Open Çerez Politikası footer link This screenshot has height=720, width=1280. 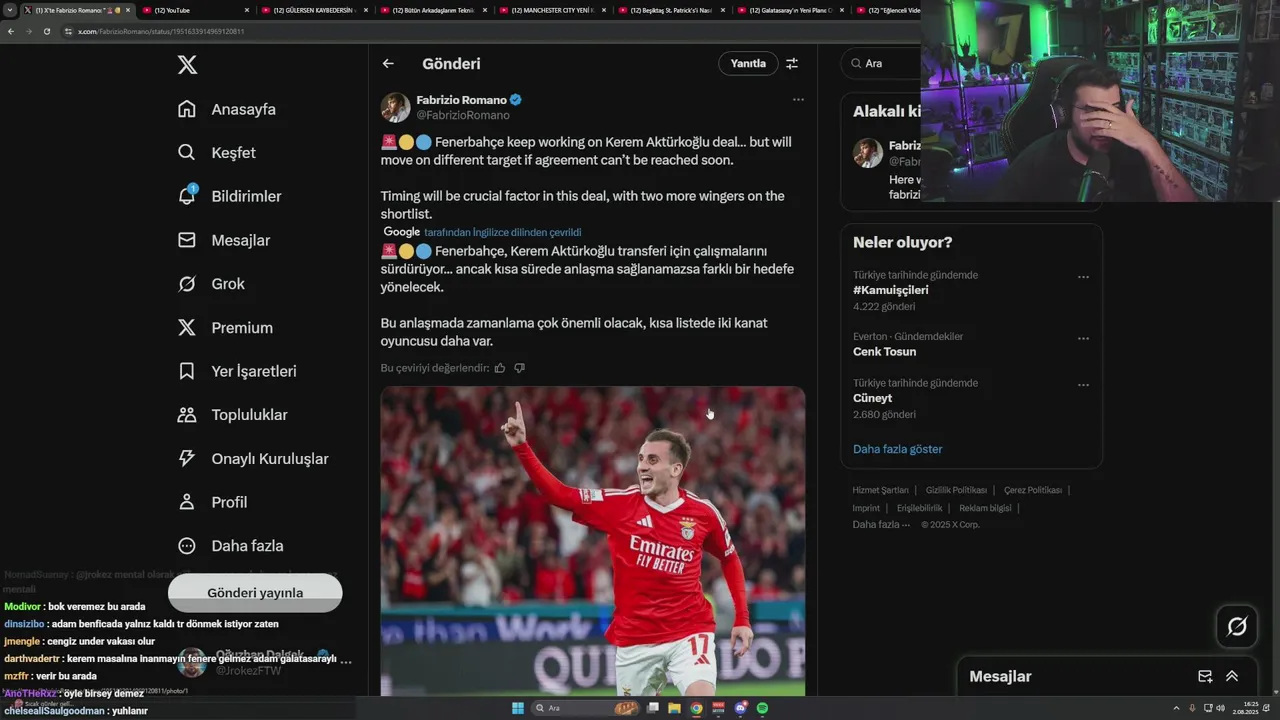point(1033,490)
